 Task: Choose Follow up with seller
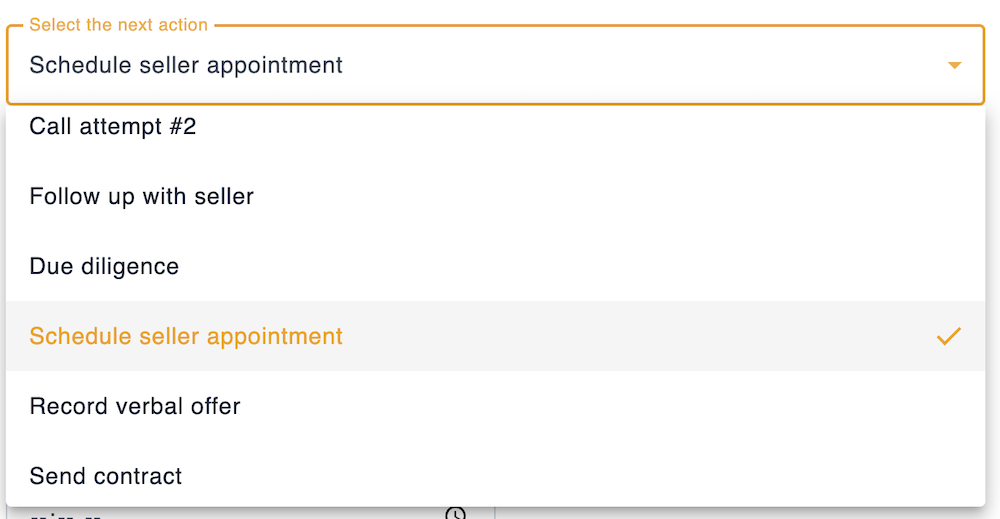coord(142,196)
